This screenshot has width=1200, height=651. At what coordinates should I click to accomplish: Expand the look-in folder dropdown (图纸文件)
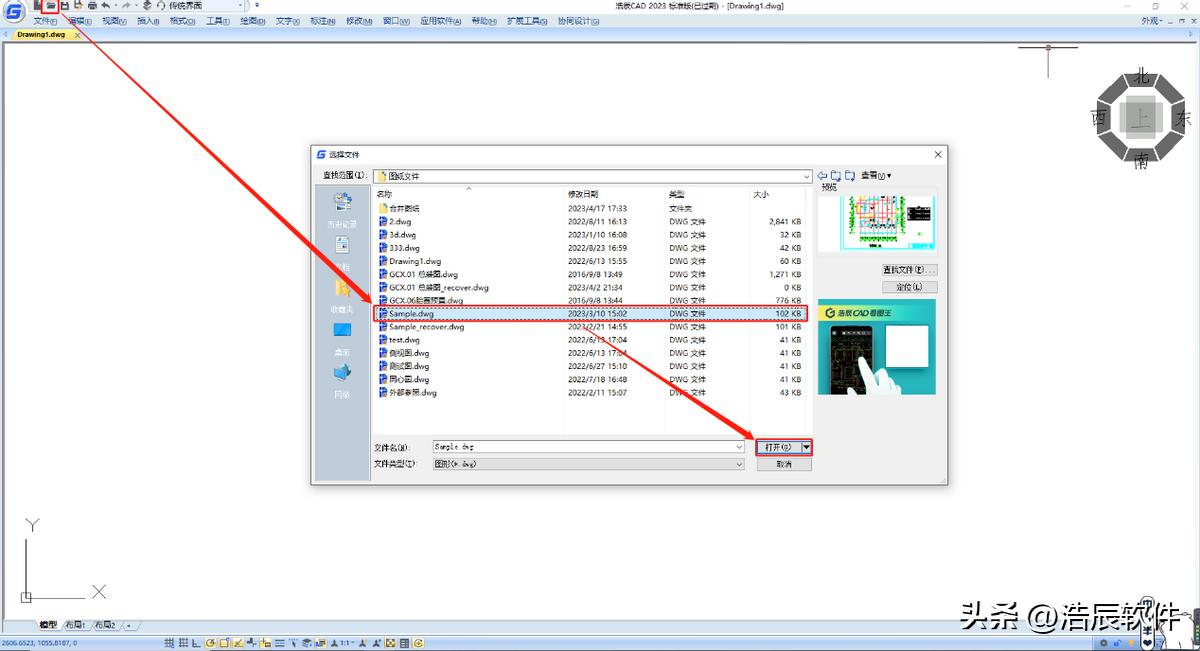coord(806,176)
